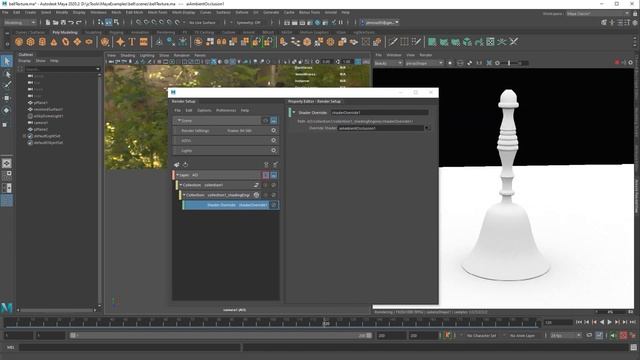Toggle visibility checkbox of defaultObjectSet
Image resolution: width=640 pixels, height=360 pixels.
pyautogui.click(x=30, y=143)
